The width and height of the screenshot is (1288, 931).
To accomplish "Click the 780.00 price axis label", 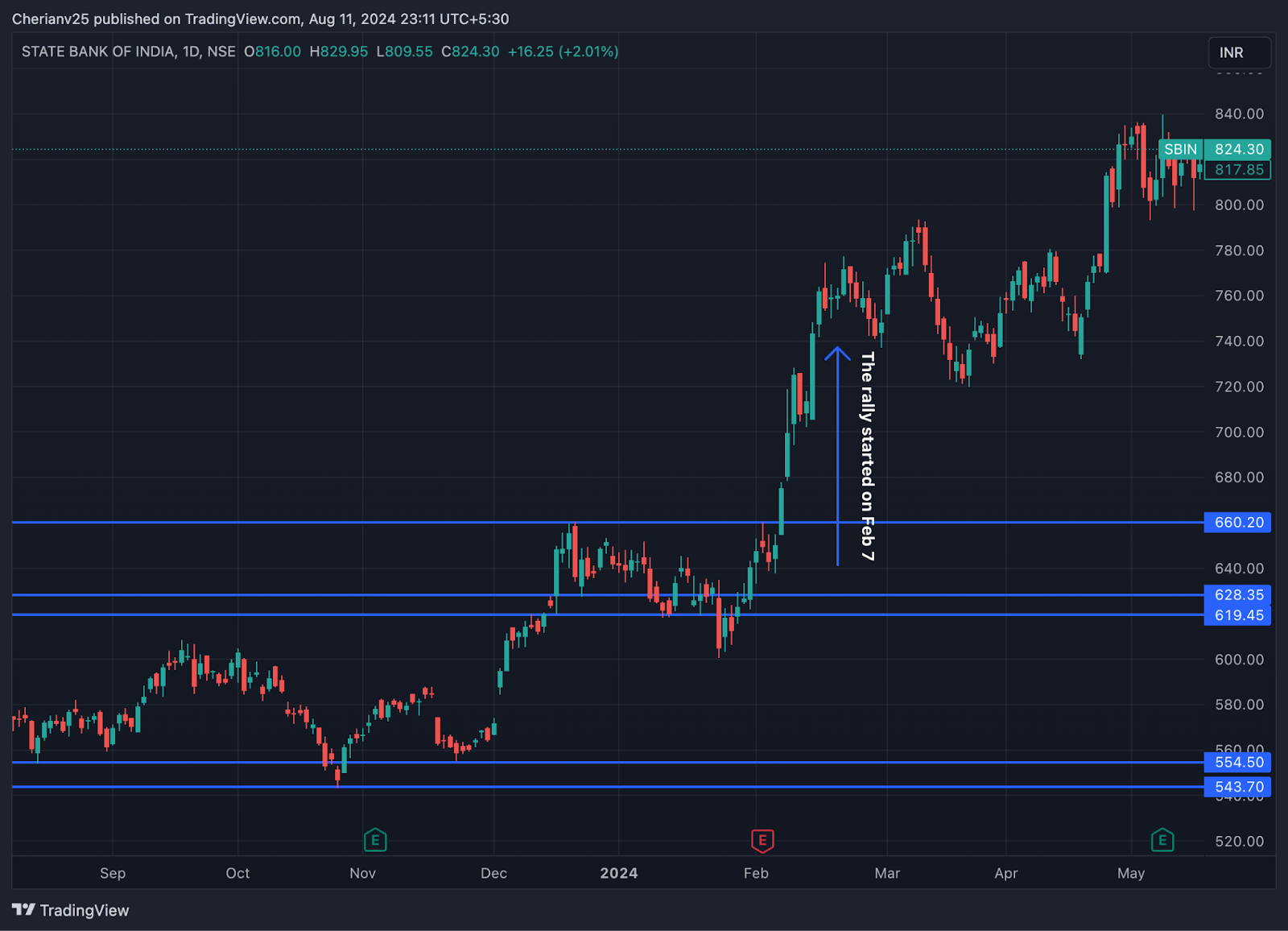I will point(1239,250).
